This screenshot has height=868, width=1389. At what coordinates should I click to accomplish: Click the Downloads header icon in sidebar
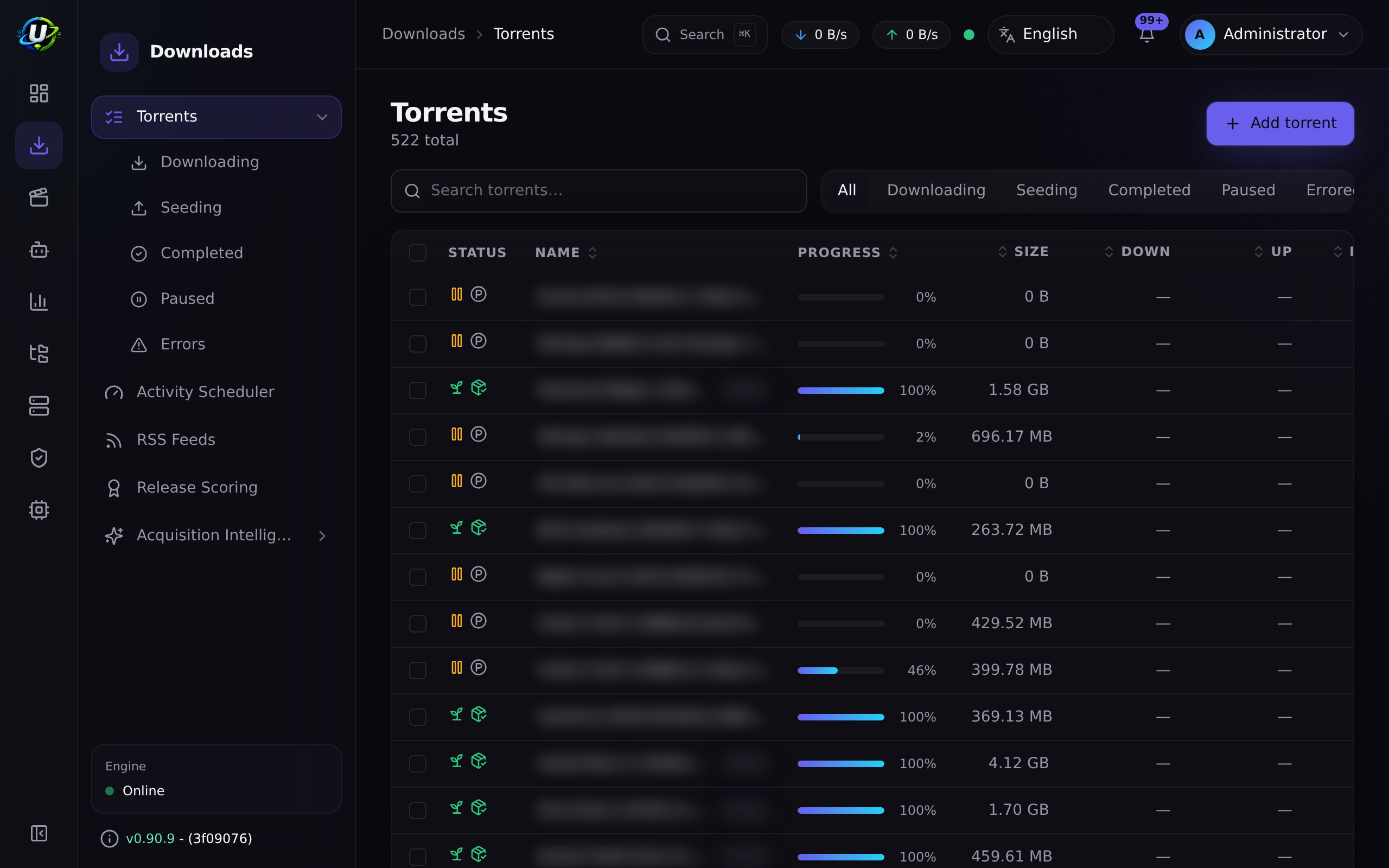(x=119, y=52)
